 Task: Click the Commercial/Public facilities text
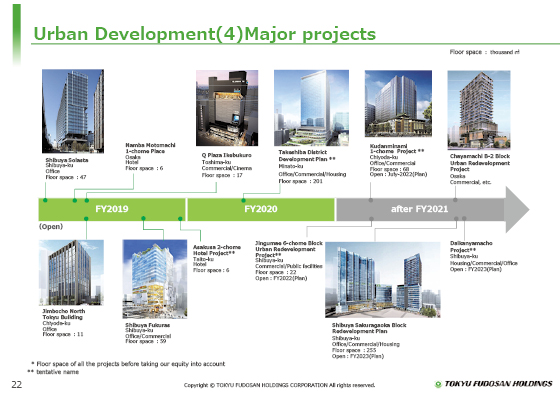coord(289,266)
